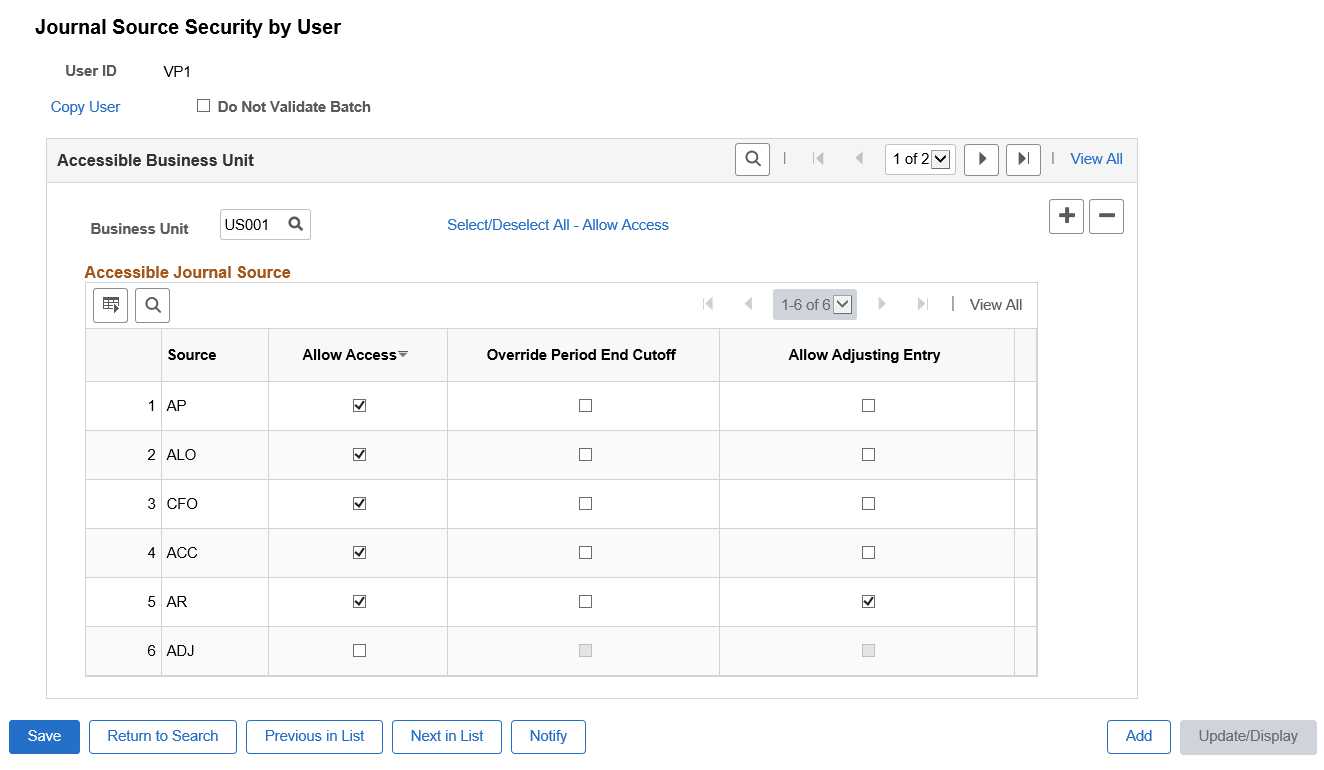Delete current business unit row with minus icon
The height and width of the screenshot is (770, 1324).
(x=1105, y=216)
